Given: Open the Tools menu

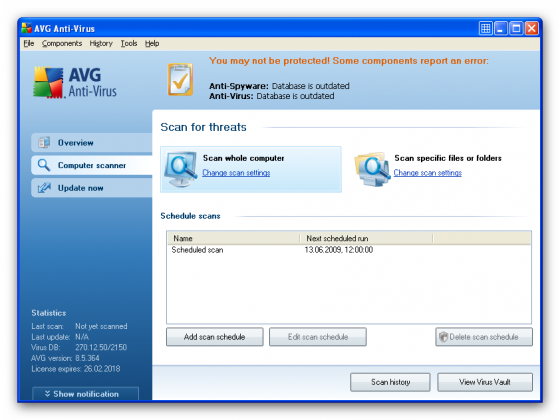Looking at the screenshot, I should 129,44.
